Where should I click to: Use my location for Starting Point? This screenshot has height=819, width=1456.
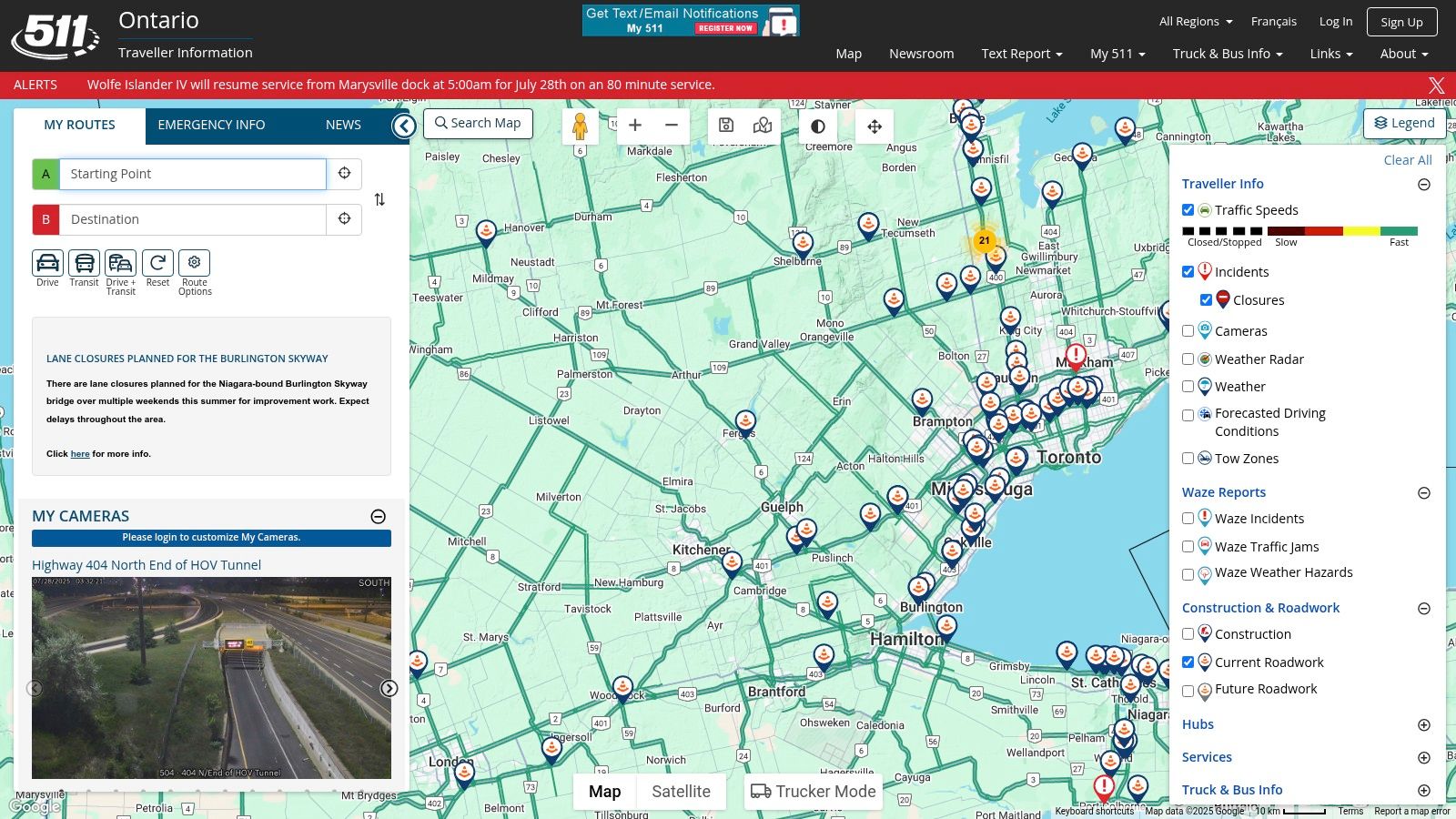[x=344, y=174]
